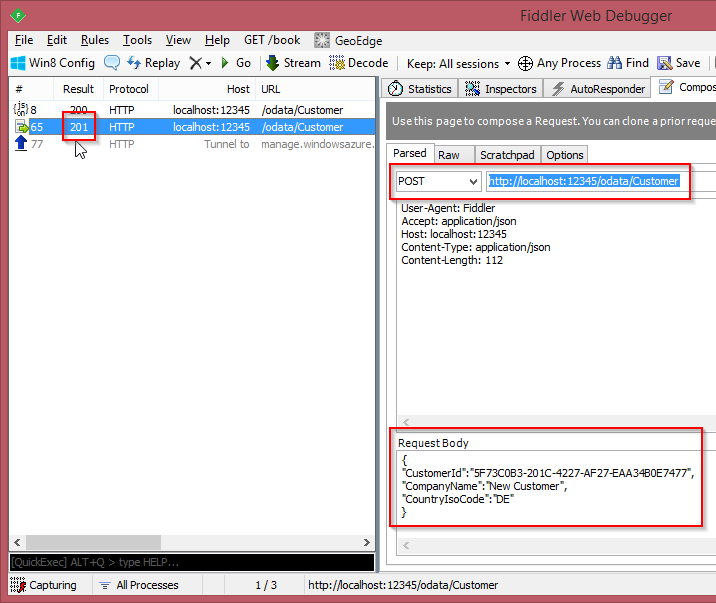The image size is (716, 603).
Task: Click the status bar URL text
Action: pyautogui.click(x=403, y=585)
